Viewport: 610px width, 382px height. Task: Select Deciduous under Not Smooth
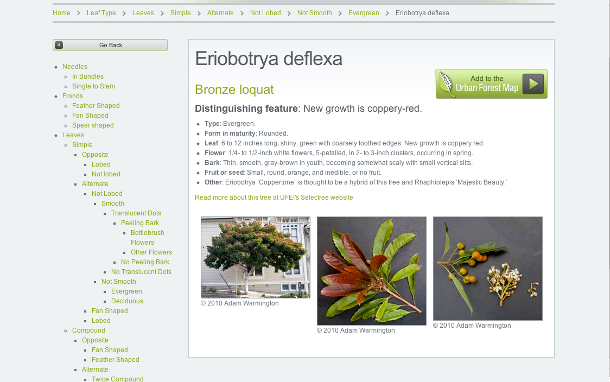pos(127,301)
